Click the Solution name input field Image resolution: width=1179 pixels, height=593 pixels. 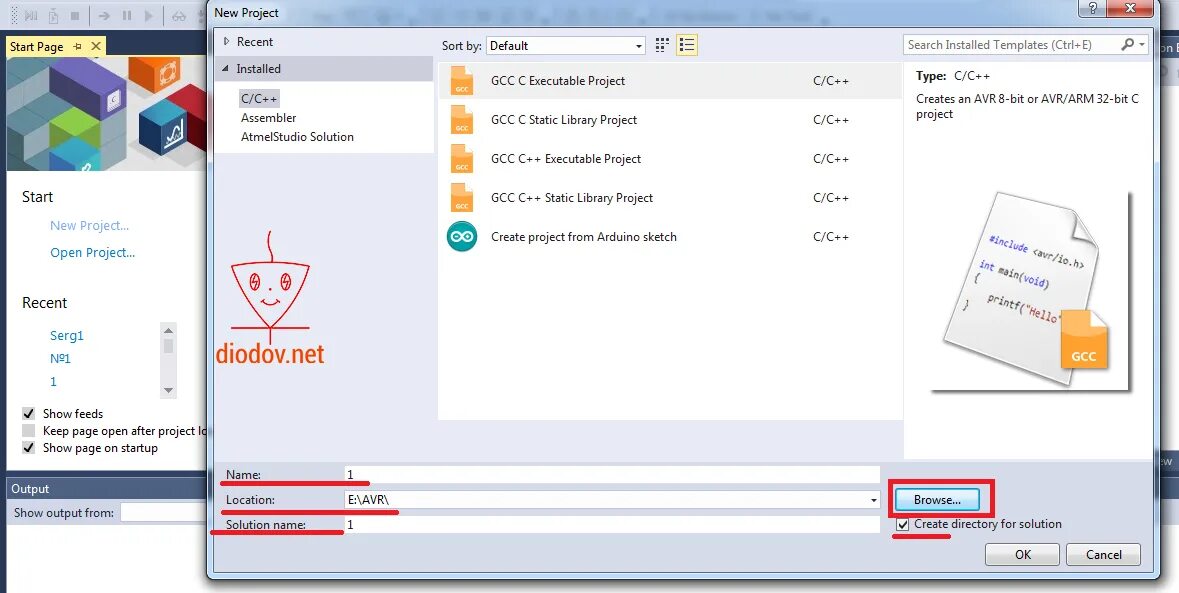pos(611,525)
